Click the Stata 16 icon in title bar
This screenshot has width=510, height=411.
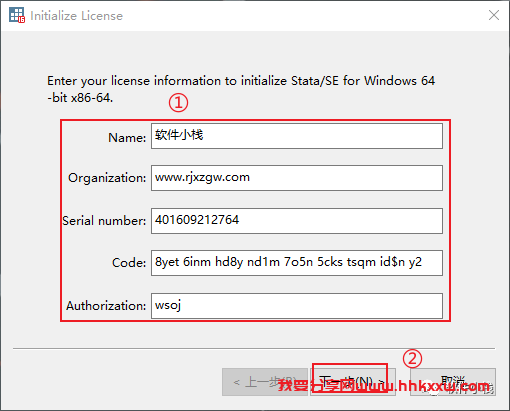pos(17,15)
